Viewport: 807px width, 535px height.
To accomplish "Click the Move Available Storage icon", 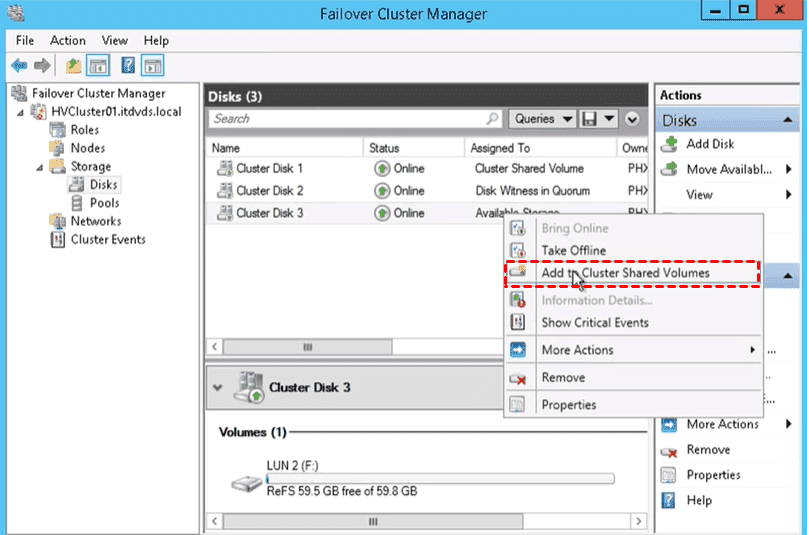I will pos(669,169).
